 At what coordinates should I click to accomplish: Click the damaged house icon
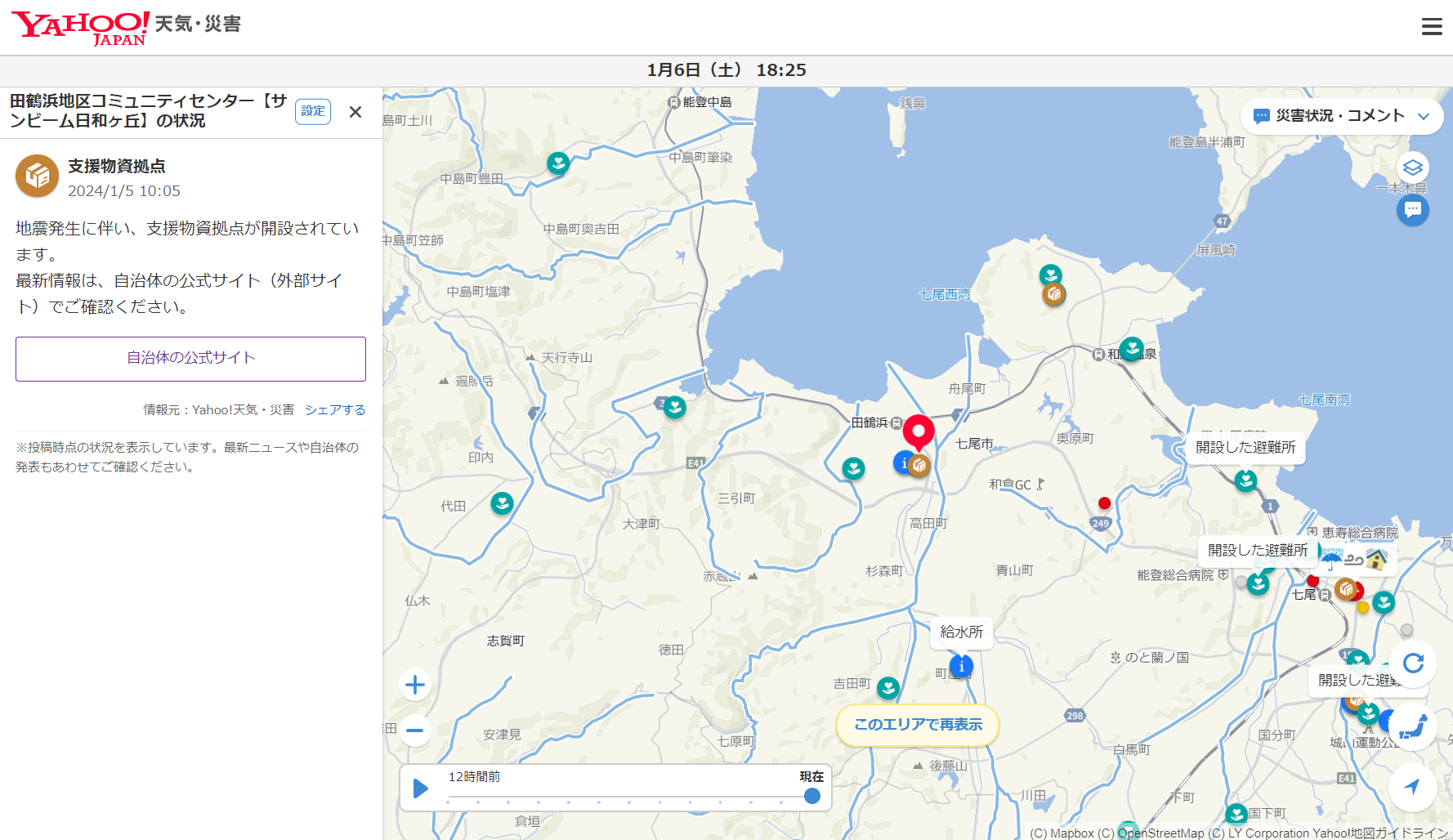[1377, 560]
